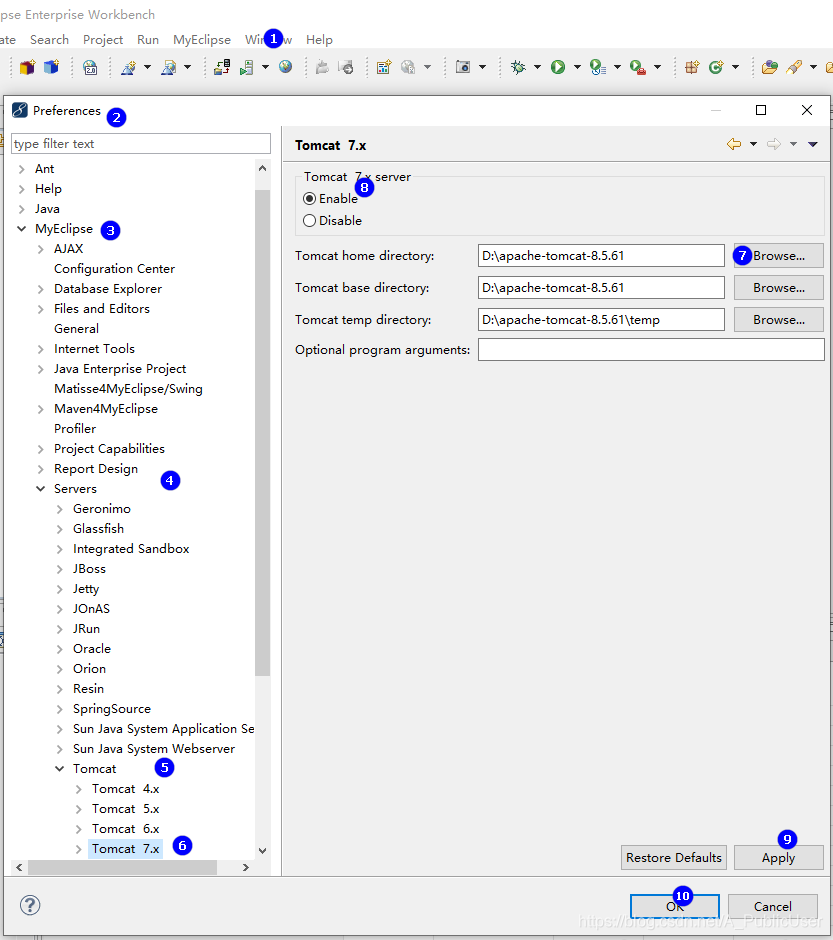The image size is (833, 940).
Task: Click Browse for Tomcat base directory
Action: point(778,288)
